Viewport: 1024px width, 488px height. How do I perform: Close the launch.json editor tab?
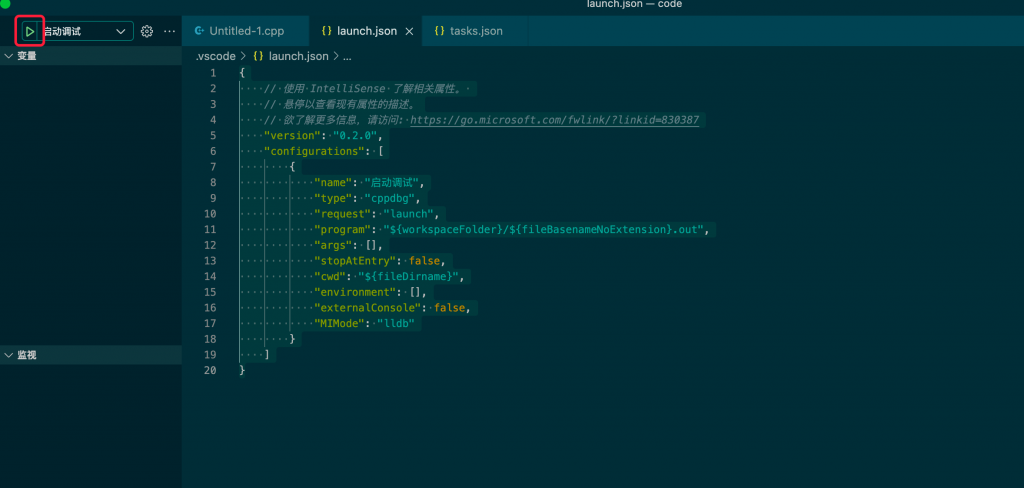coord(408,32)
